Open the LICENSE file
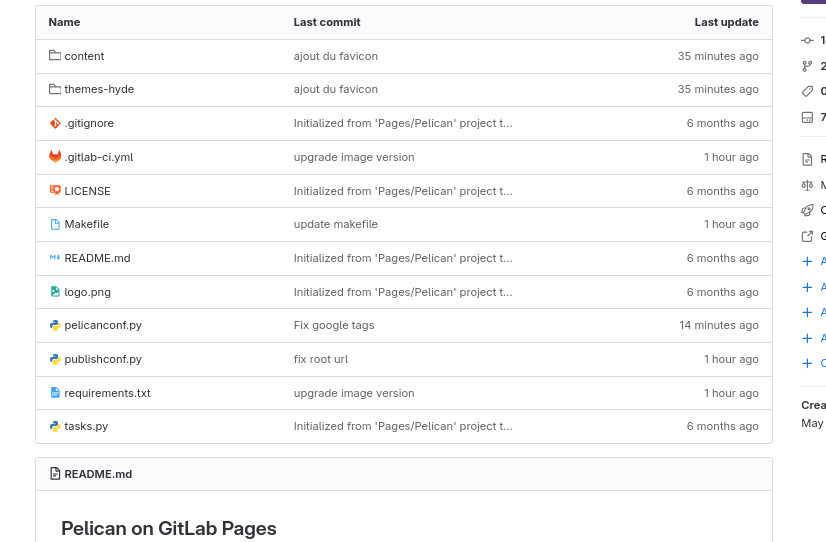The image size is (826, 542). [87, 191]
